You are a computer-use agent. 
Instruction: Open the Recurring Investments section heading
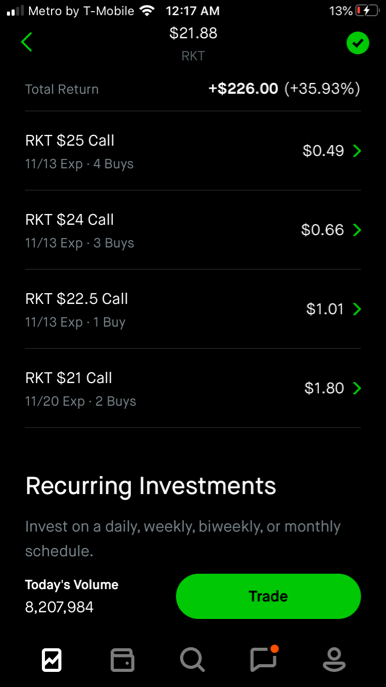click(x=151, y=485)
